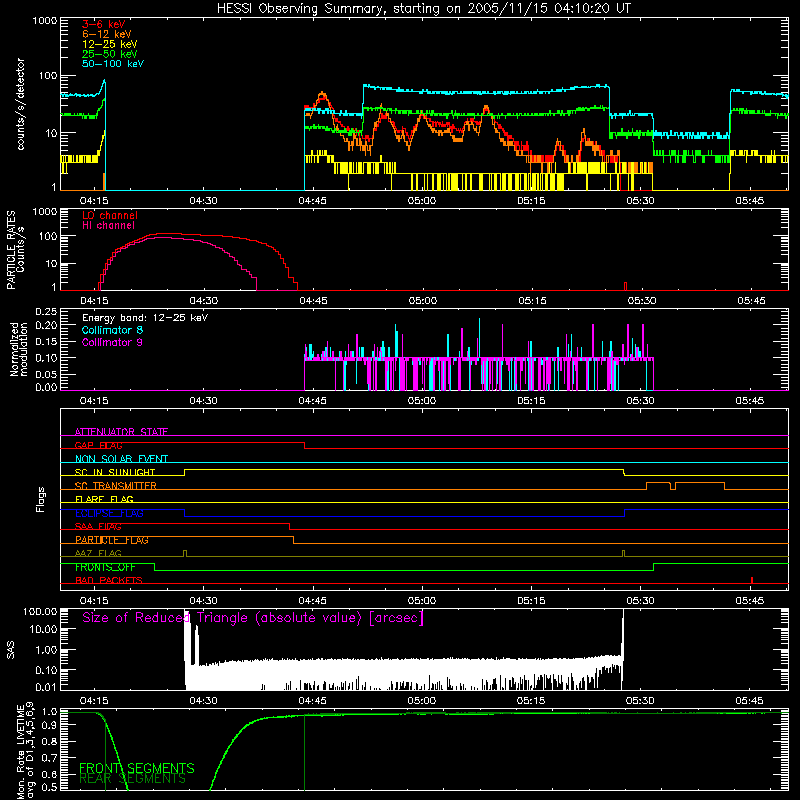Click the "05:30" tick under the flags panel
This screenshot has height=800, width=800.
(x=640, y=601)
